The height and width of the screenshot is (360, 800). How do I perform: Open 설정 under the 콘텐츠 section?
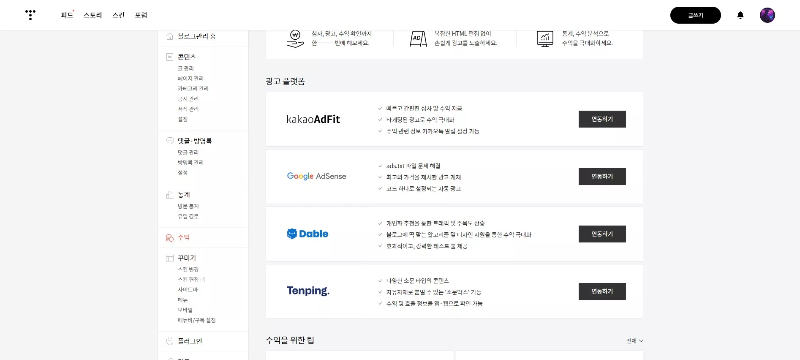[182, 119]
